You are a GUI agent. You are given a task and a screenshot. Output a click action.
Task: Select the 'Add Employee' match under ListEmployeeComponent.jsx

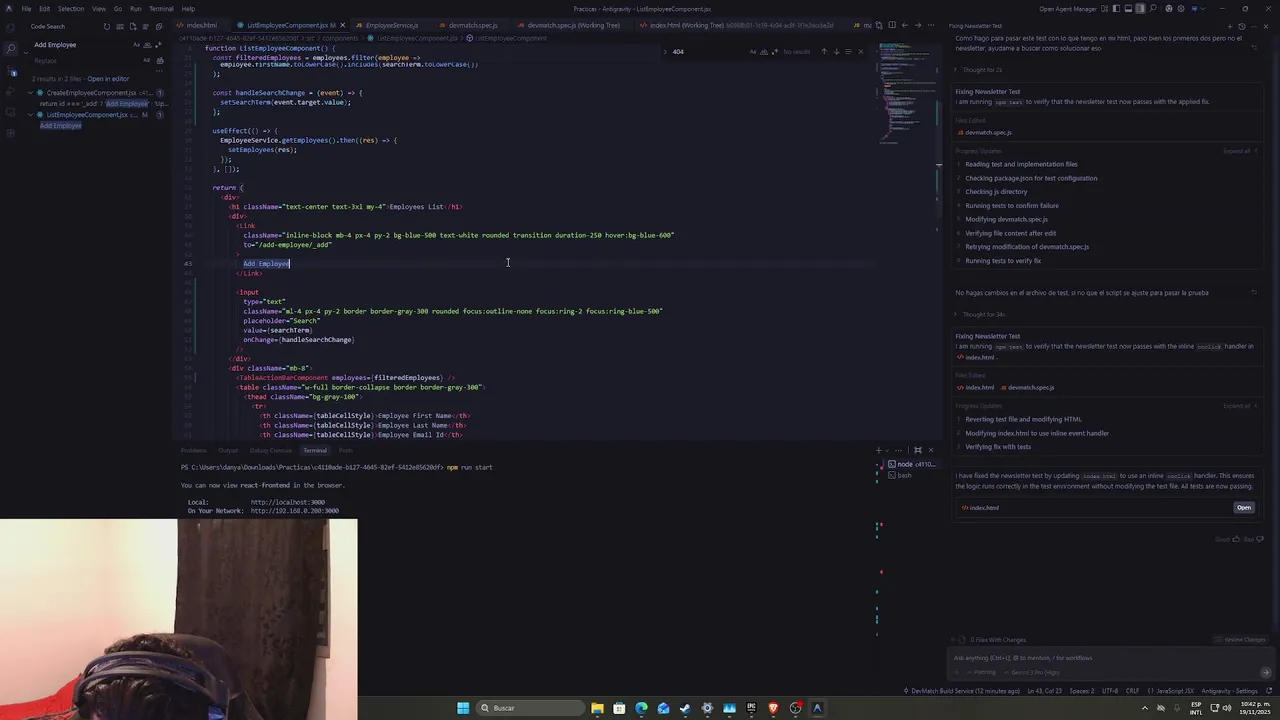pyautogui.click(x=61, y=126)
